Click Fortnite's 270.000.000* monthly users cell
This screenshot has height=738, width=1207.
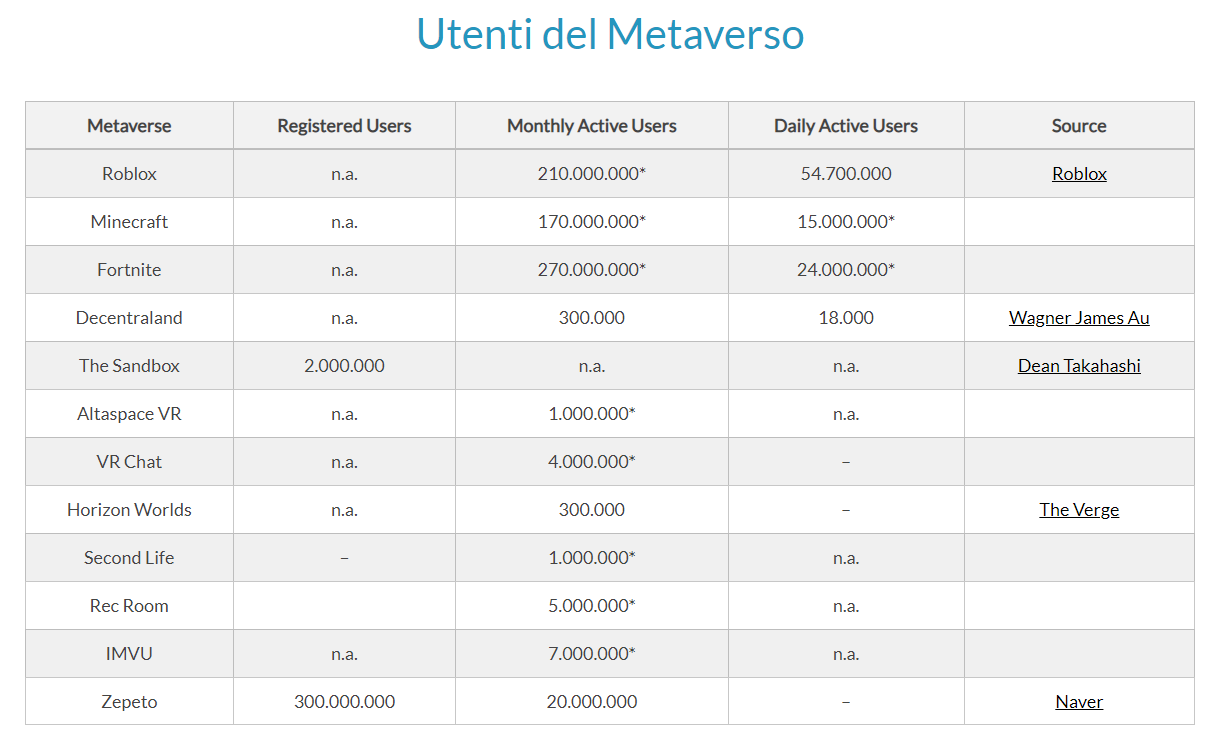coord(592,270)
